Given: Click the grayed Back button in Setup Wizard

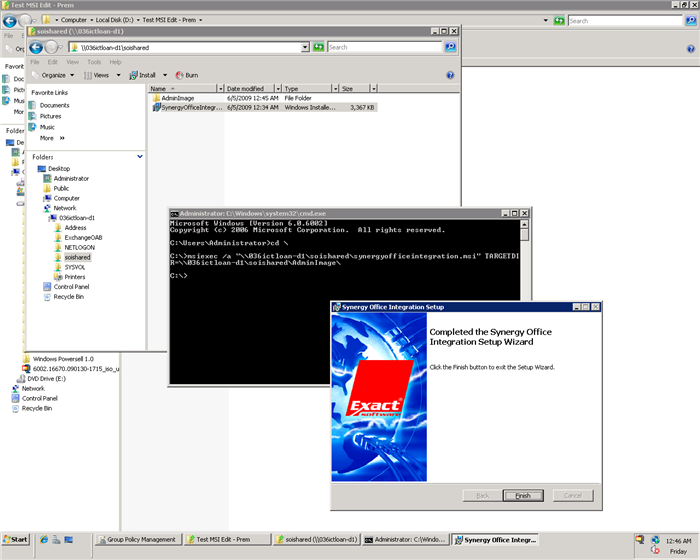Looking at the screenshot, I should [483, 495].
